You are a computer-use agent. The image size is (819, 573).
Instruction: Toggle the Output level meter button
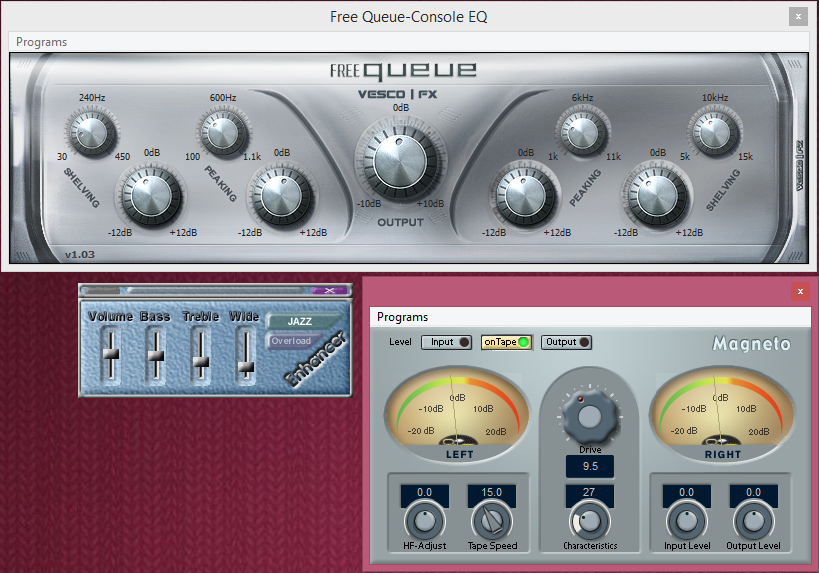[x=566, y=342]
